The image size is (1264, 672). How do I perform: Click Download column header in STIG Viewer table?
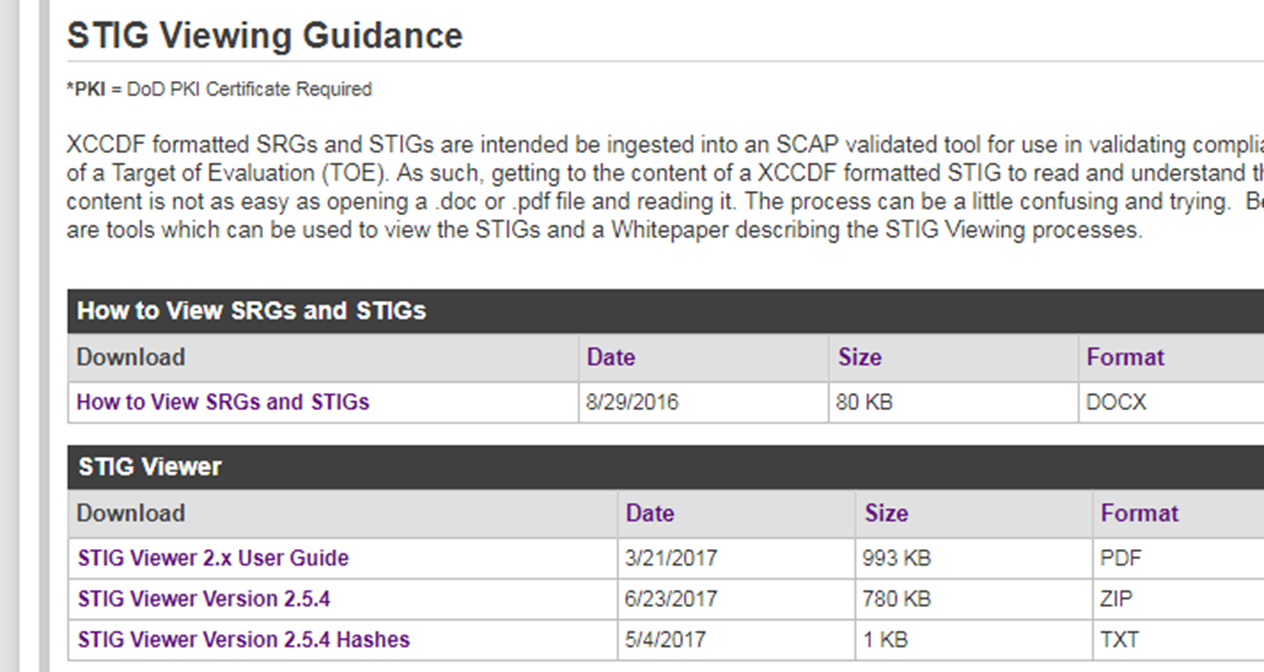pyautogui.click(x=131, y=513)
